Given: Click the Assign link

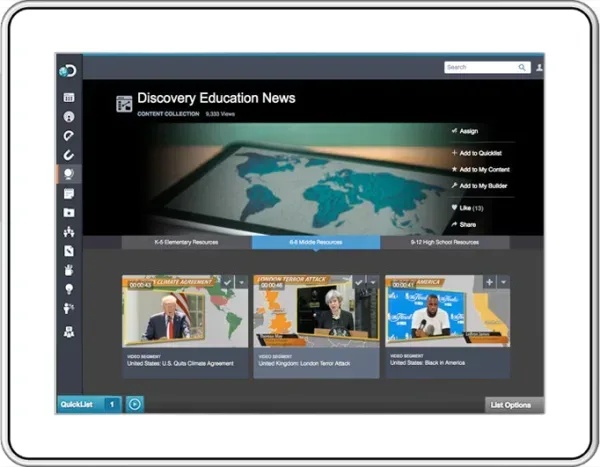Looking at the screenshot, I should click(467, 130).
